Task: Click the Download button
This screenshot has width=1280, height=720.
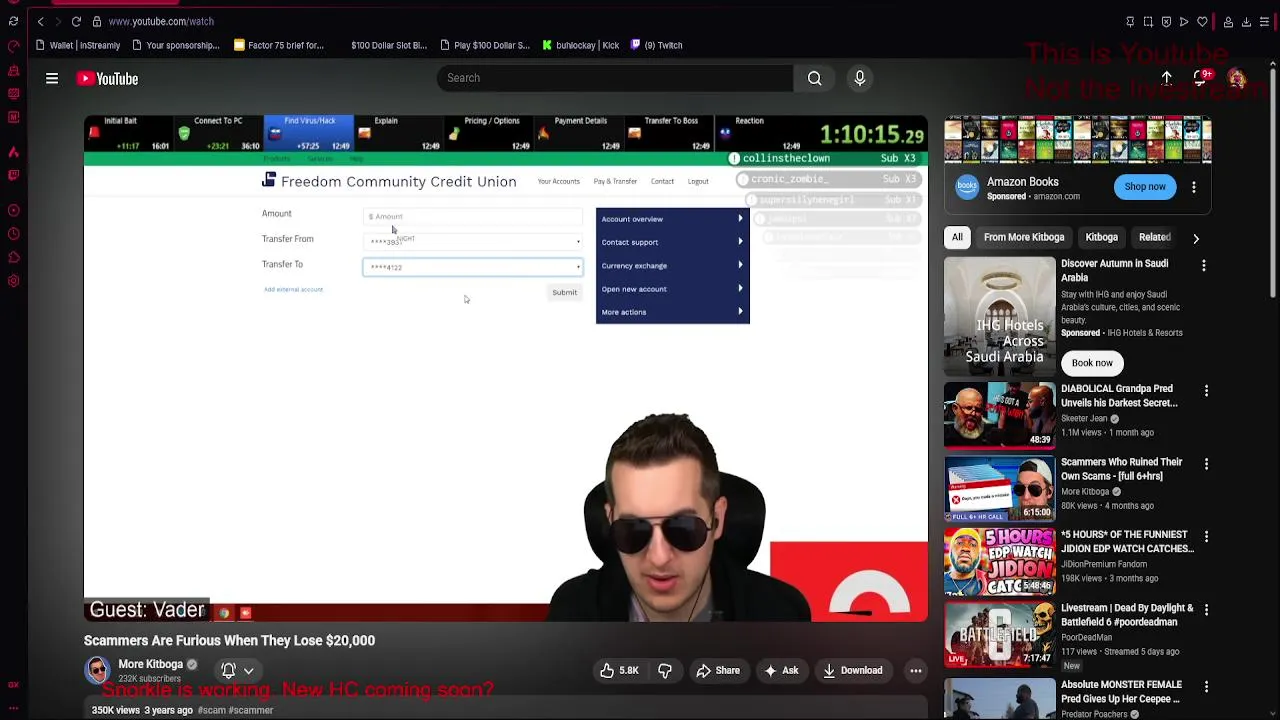Action: point(853,671)
